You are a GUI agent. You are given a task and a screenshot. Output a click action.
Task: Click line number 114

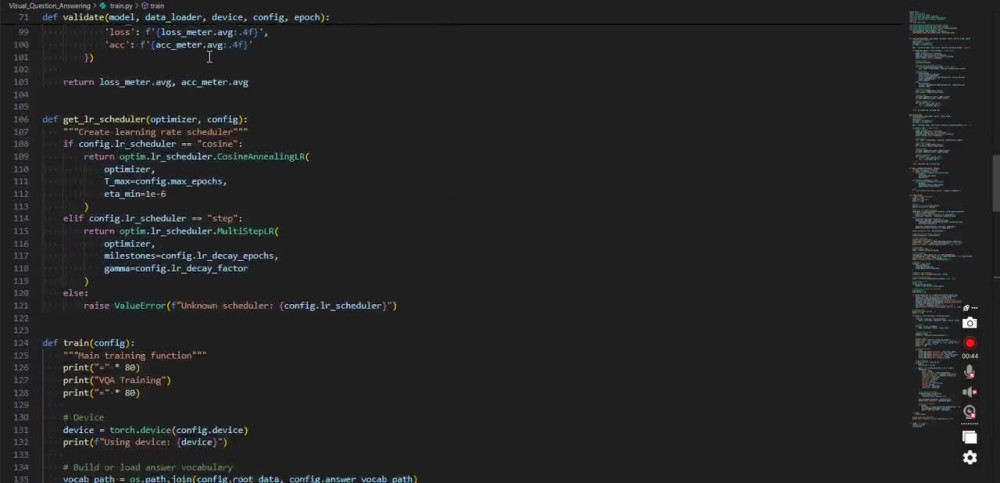(x=21, y=218)
